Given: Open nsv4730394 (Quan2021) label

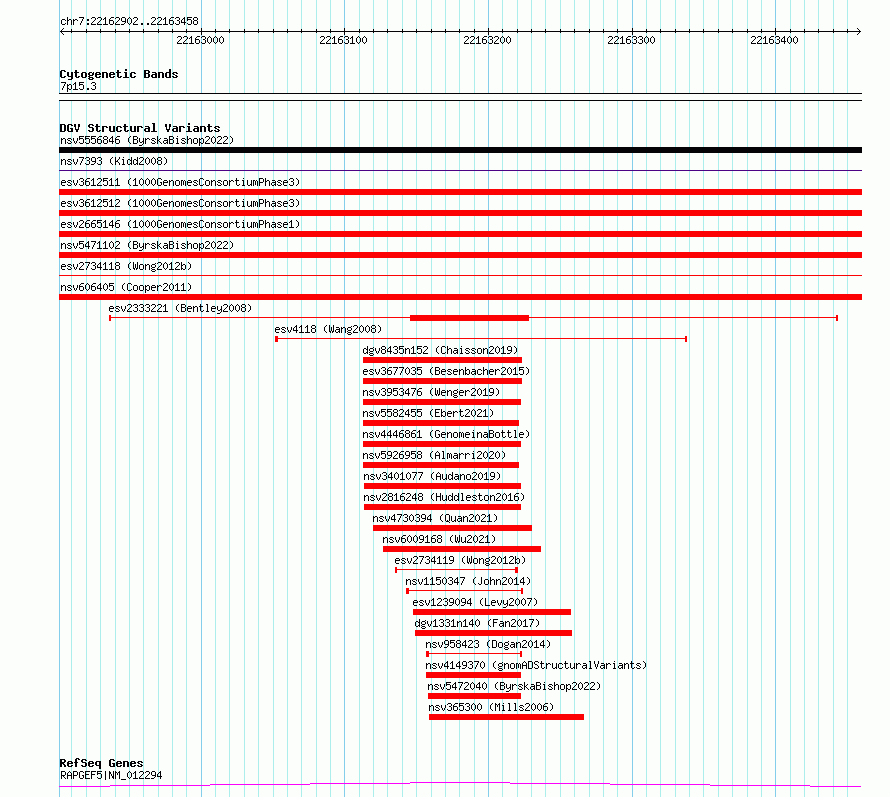Looking at the screenshot, I should 435,518.
